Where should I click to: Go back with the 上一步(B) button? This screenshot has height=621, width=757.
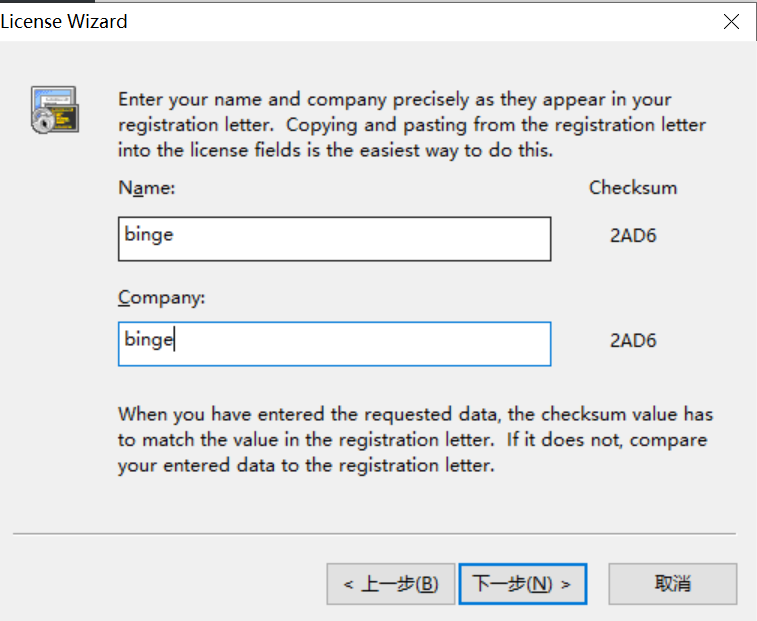click(x=390, y=584)
